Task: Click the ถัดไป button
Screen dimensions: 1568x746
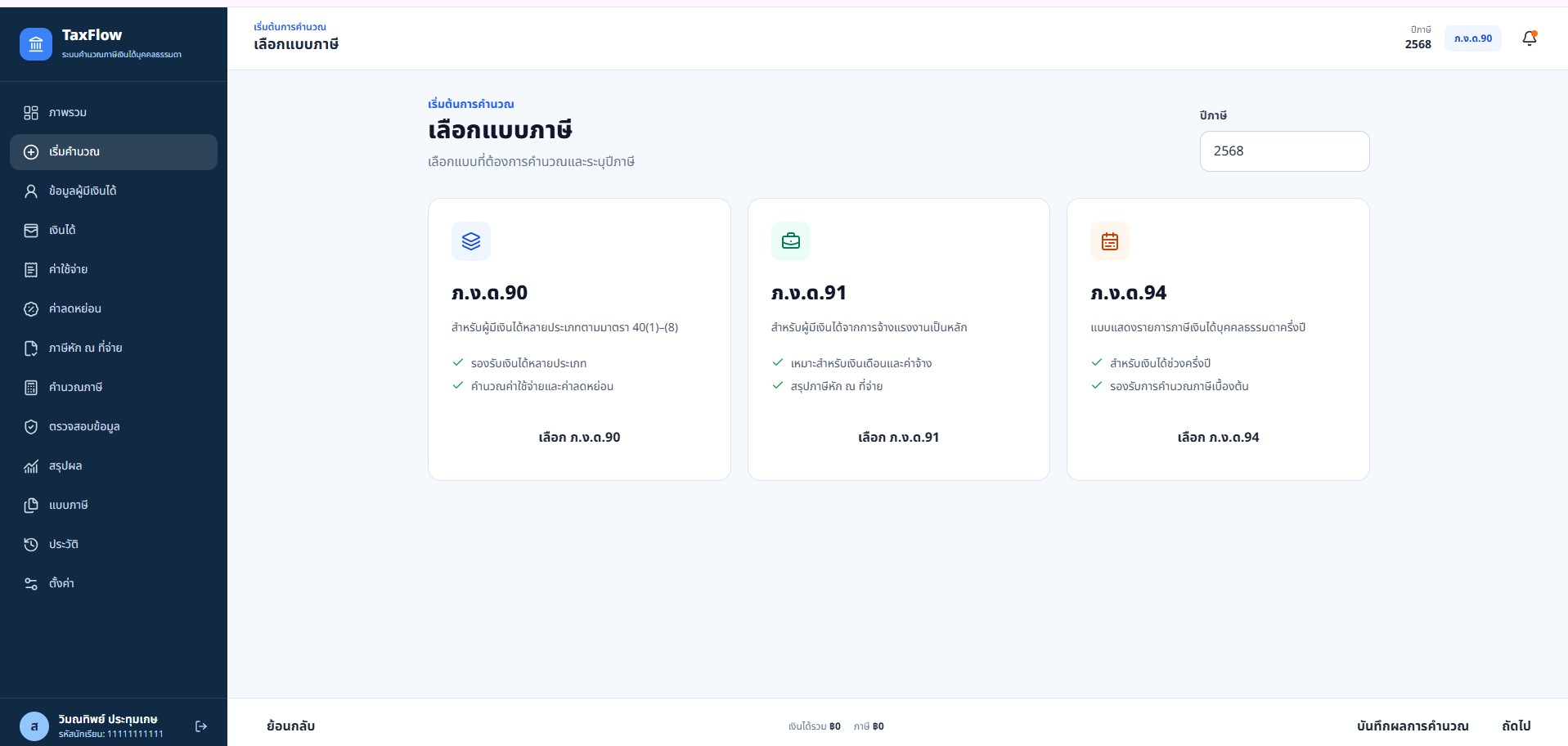Action: [x=1516, y=726]
